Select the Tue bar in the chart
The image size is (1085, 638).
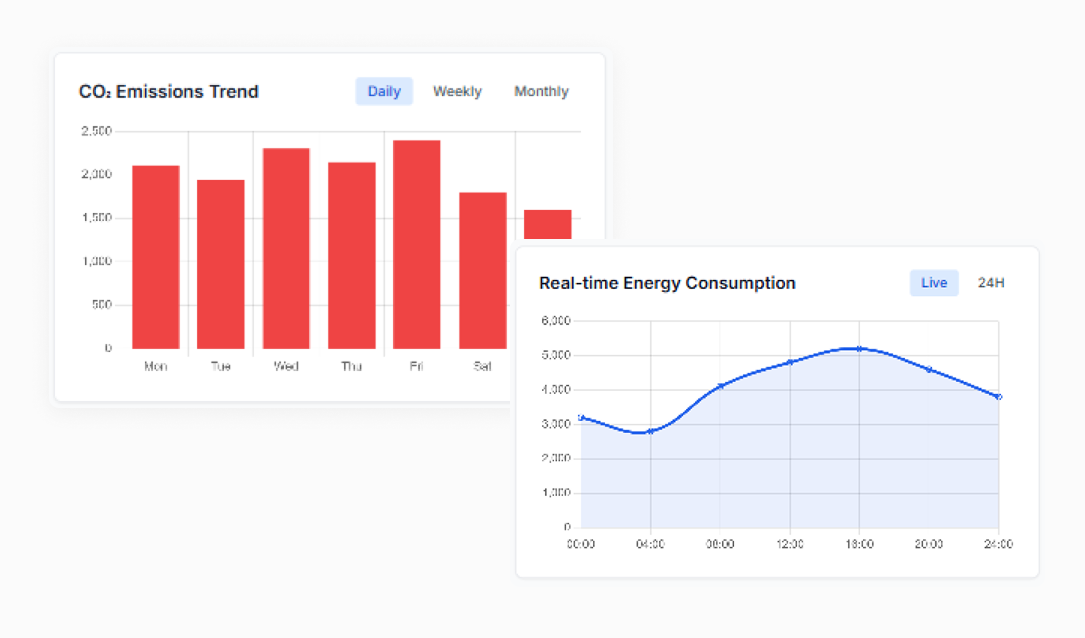[221, 264]
